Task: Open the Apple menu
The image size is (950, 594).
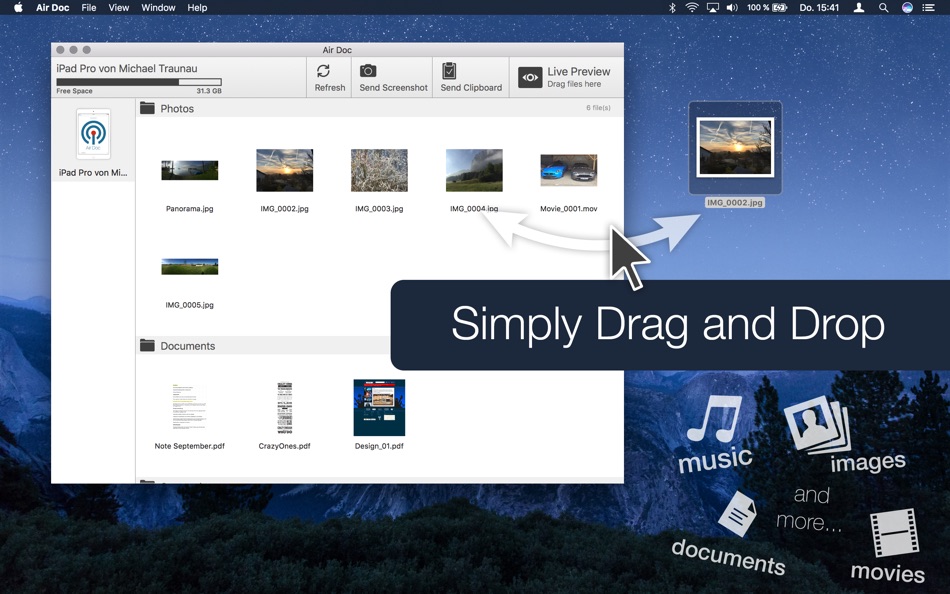Action: click(x=18, y=7)
